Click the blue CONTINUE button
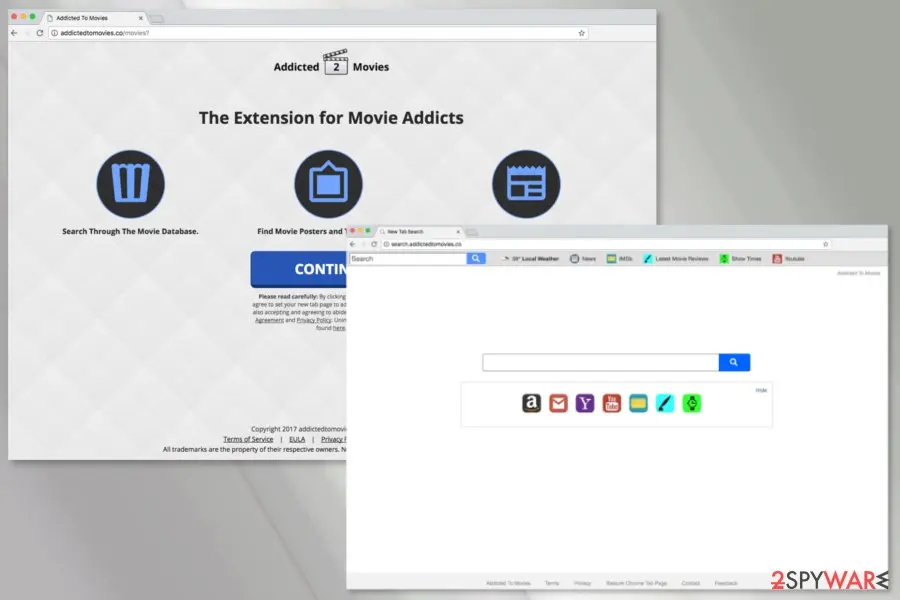 (x=298, y=269)
